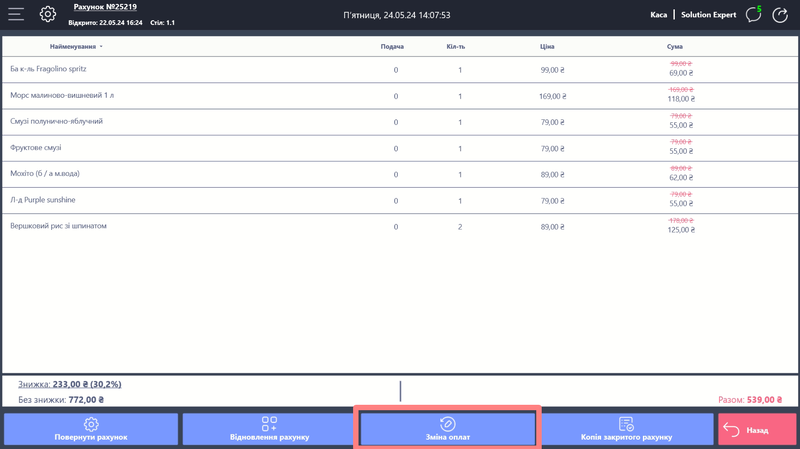Click the Зміна оплат button

(x=447, y=429)
